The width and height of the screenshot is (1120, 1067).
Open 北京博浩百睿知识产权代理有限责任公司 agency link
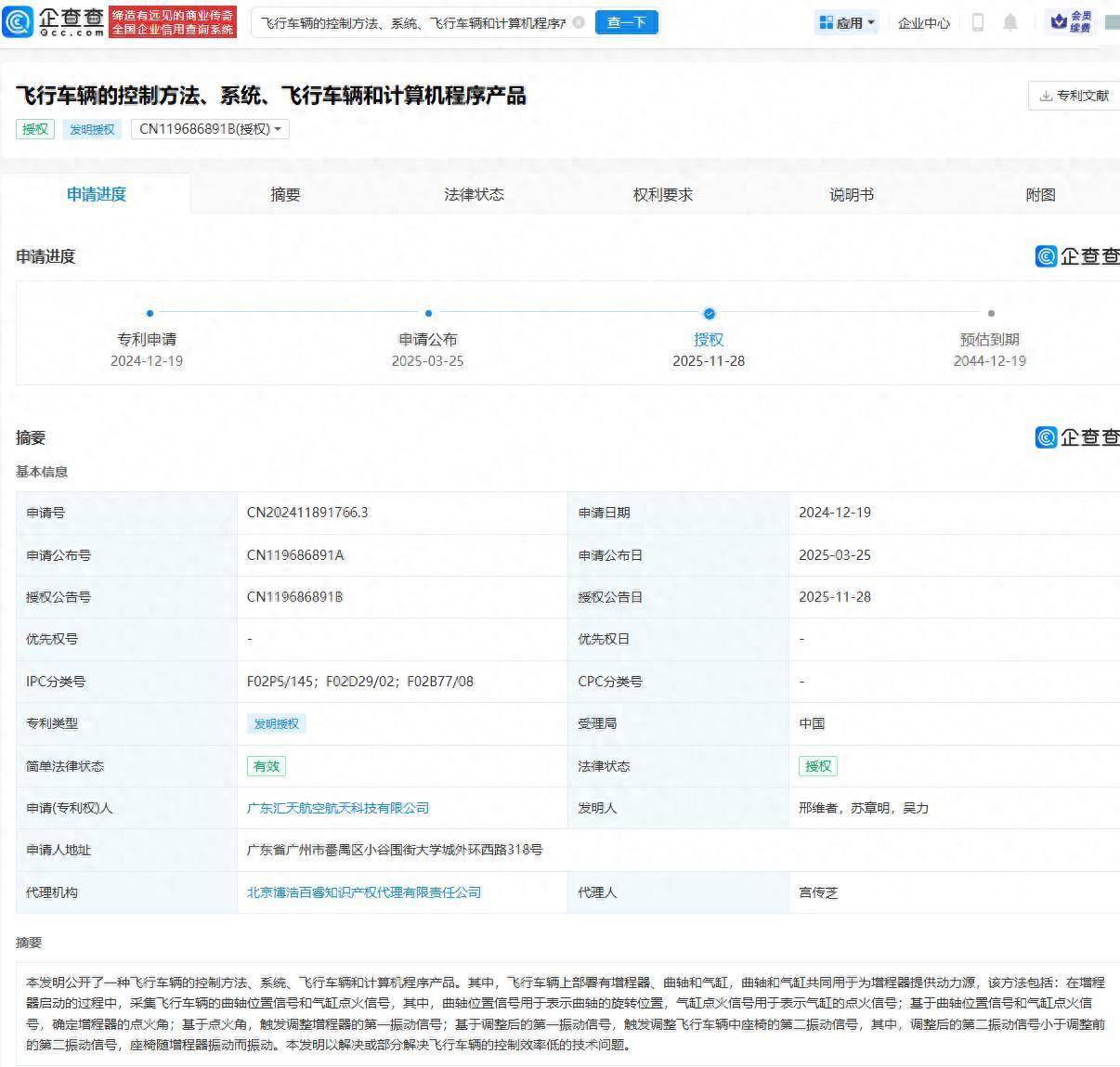click(363, 892)
